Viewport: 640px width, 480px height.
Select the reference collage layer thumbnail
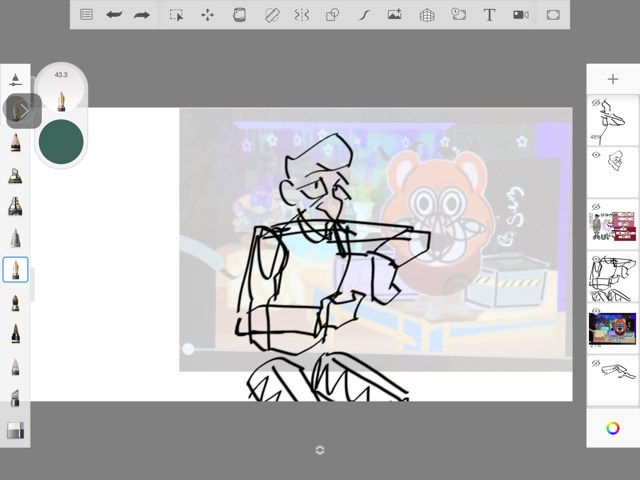(613, 224)
